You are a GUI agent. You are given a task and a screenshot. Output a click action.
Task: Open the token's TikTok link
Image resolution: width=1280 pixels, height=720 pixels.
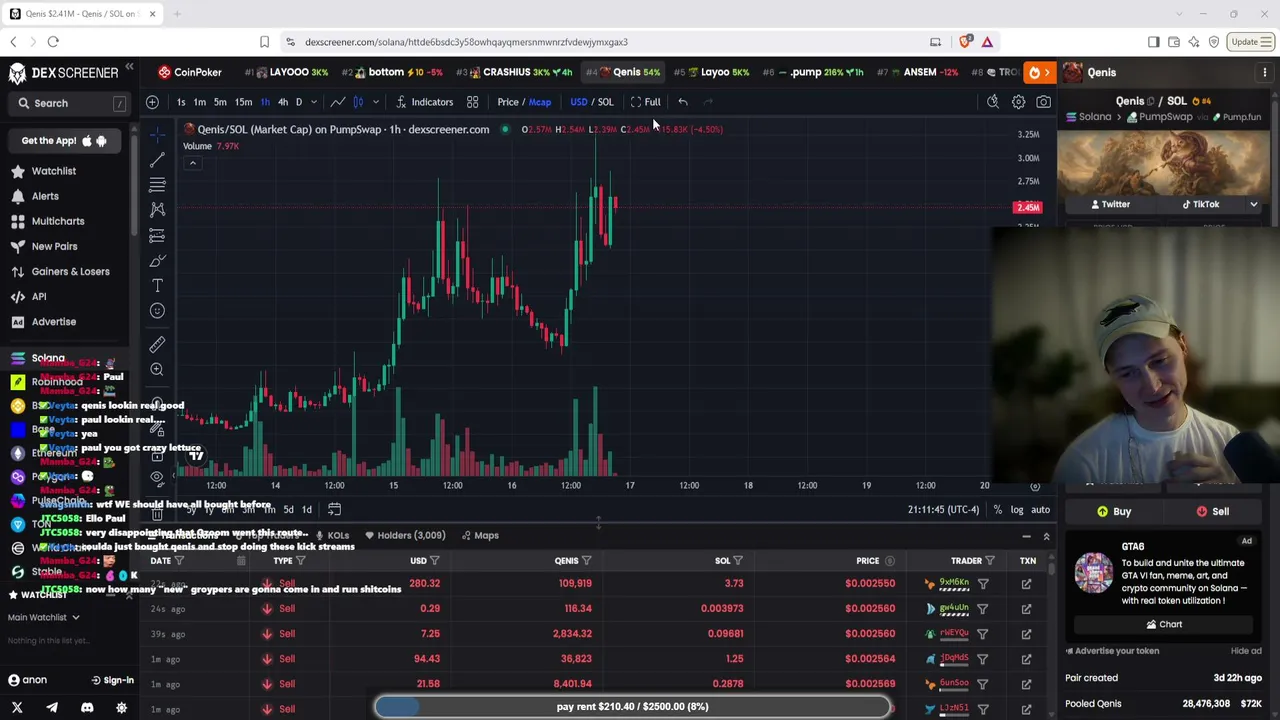[x=1200, y=204]
